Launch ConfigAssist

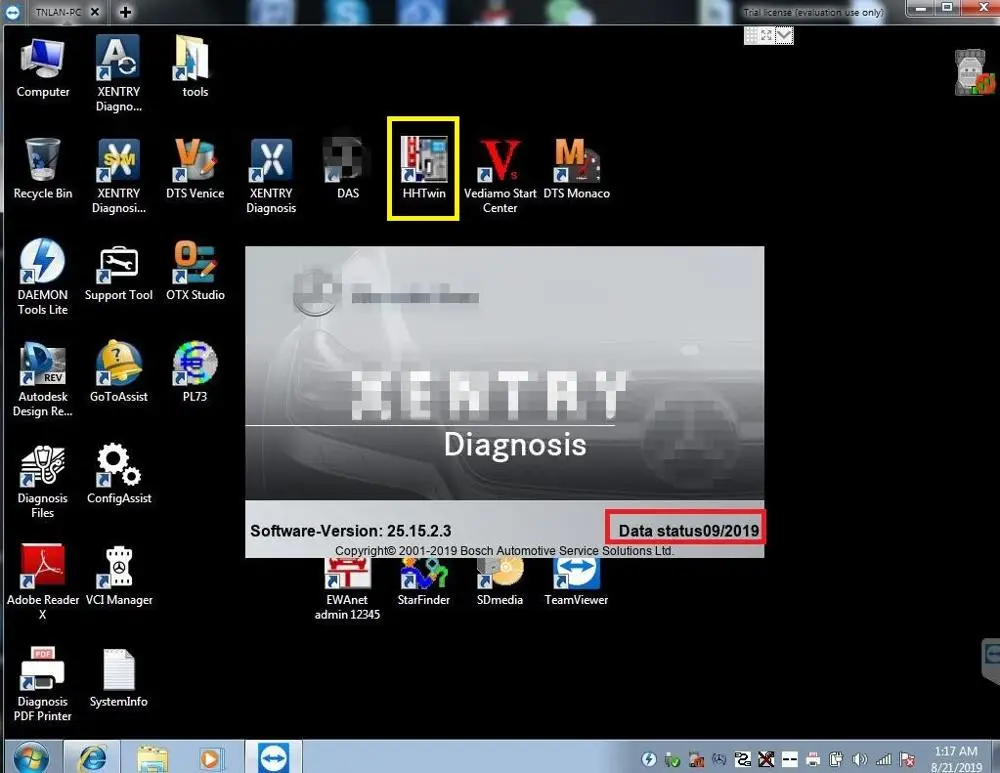coord(119,474)
